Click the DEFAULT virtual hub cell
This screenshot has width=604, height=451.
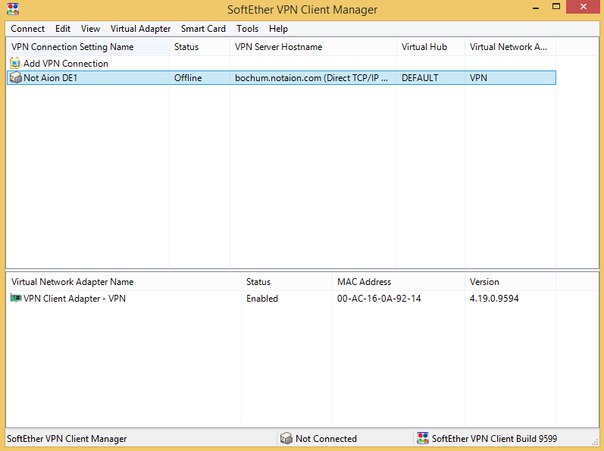[420, 78]
